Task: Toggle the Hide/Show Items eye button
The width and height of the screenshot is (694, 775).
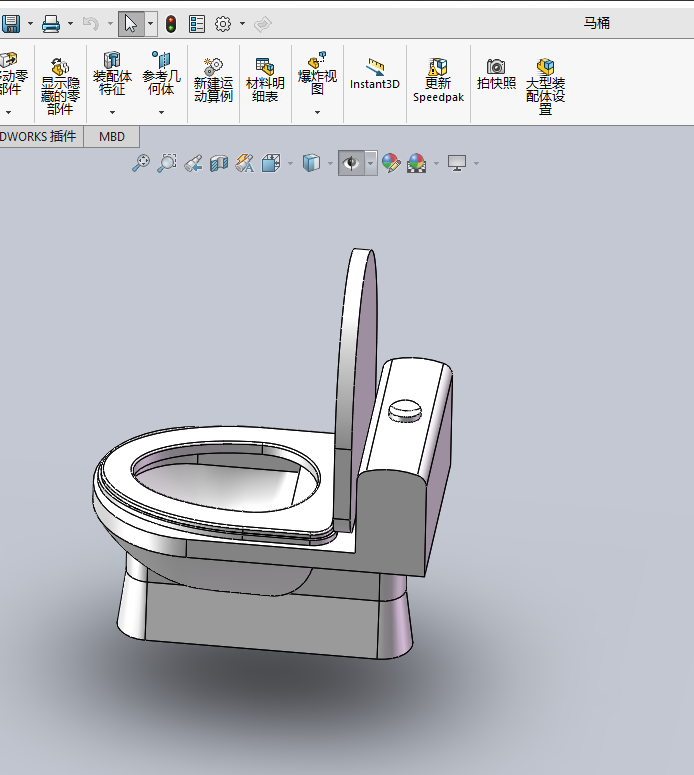Action: point(350,163)
